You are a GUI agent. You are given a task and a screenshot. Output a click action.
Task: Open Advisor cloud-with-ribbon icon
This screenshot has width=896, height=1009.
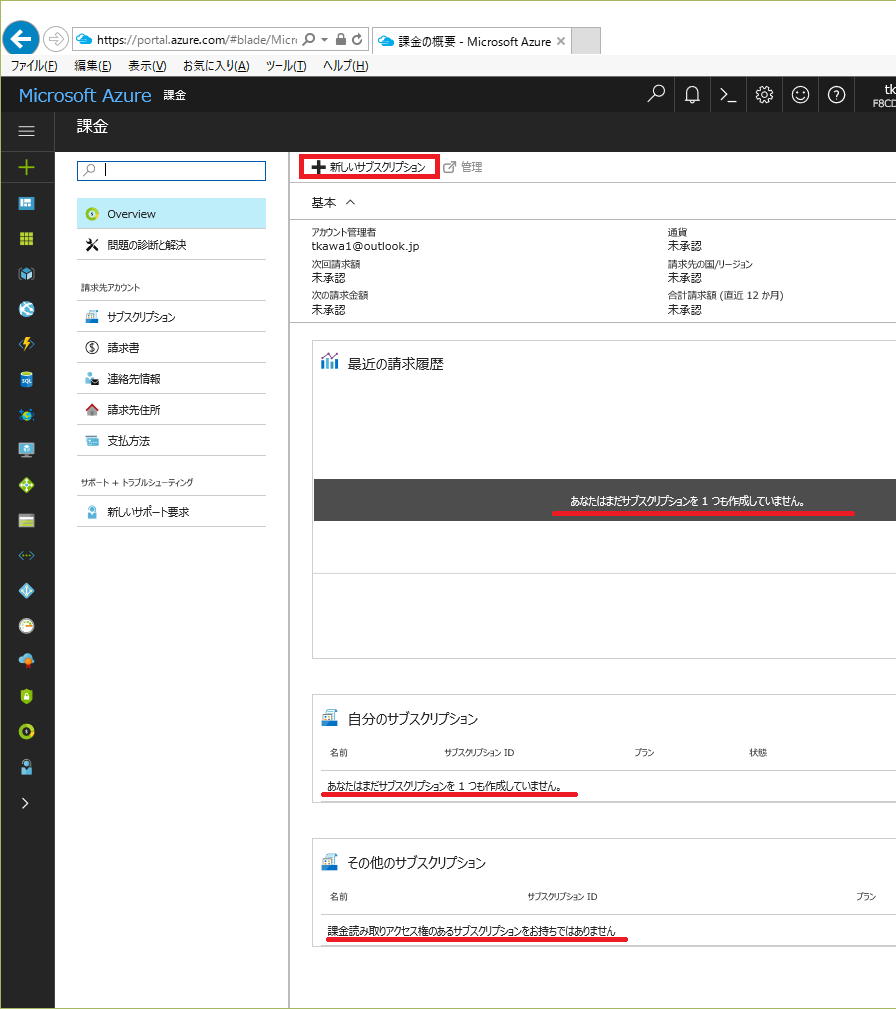pos(26,661)
